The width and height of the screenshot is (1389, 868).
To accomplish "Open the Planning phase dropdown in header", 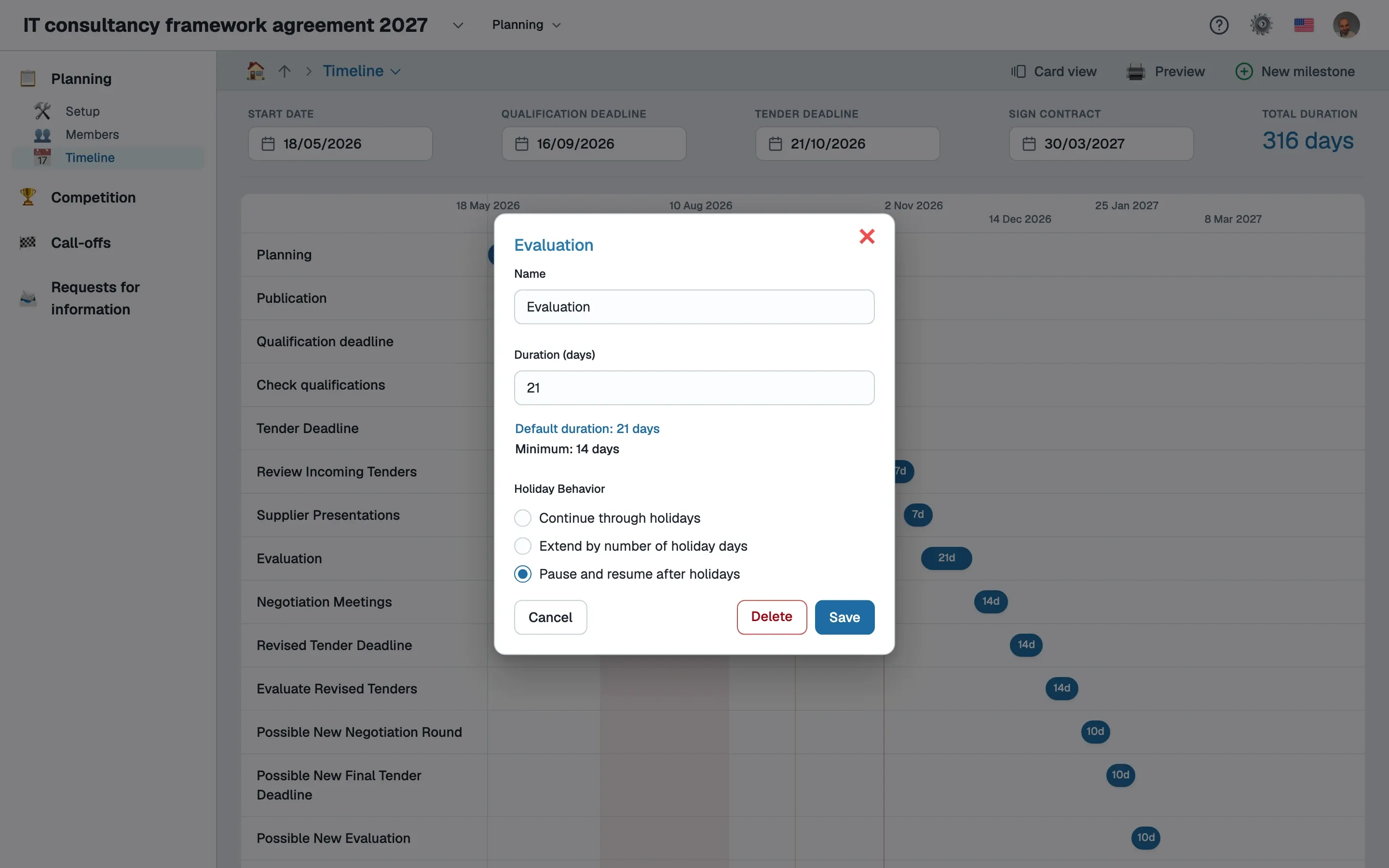I will click(526, 25).
